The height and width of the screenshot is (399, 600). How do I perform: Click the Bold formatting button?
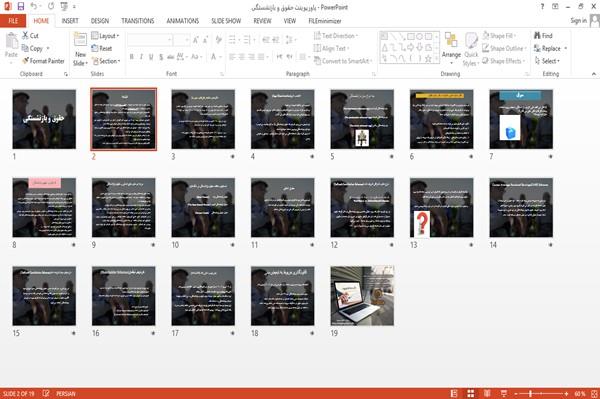pos(132,57)
